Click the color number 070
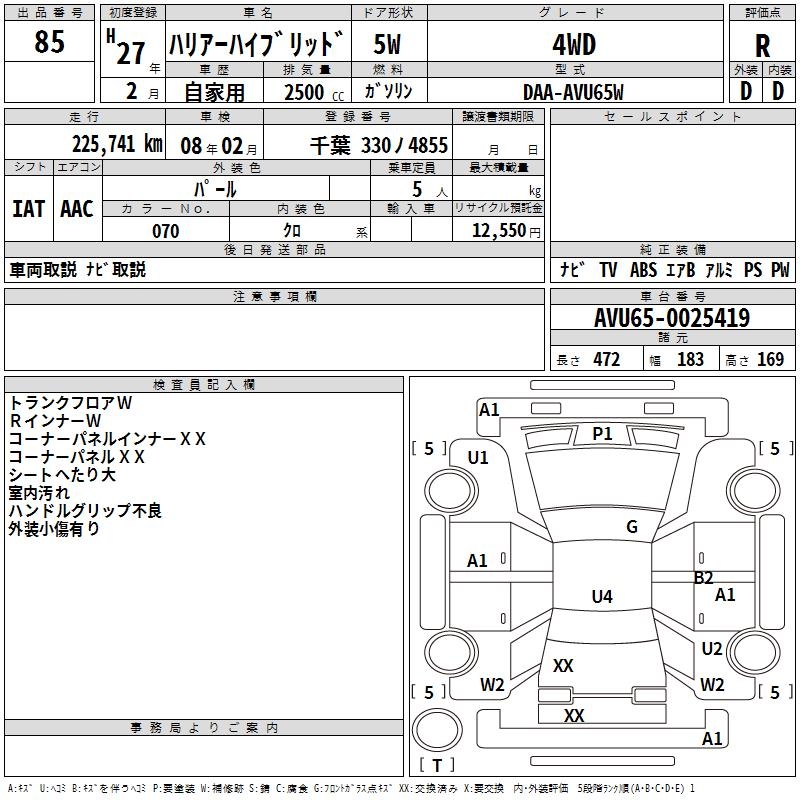800x800 pixels. (x=166, y=231)
